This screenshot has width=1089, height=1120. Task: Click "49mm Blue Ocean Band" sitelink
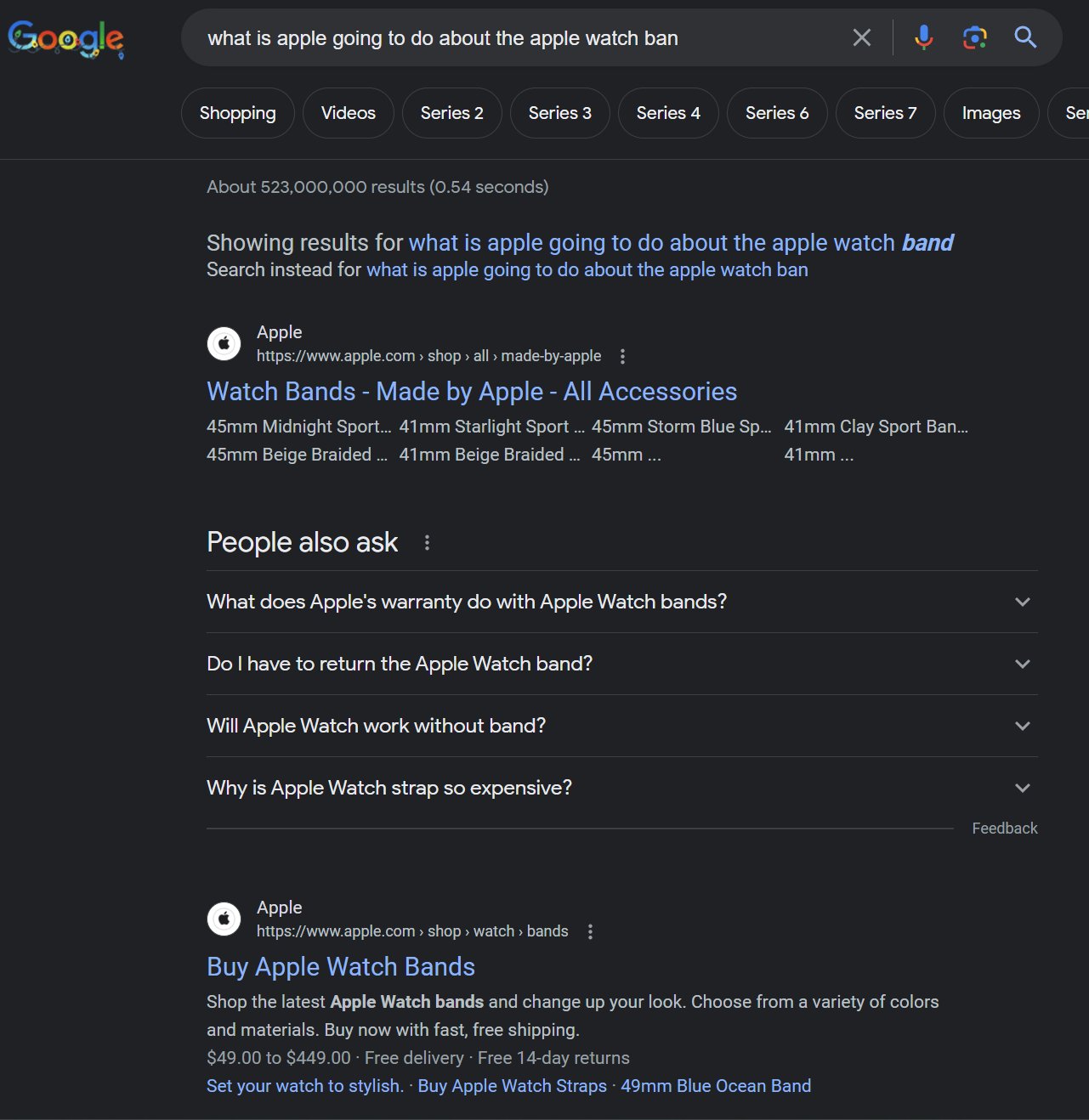coord(716,1086)
